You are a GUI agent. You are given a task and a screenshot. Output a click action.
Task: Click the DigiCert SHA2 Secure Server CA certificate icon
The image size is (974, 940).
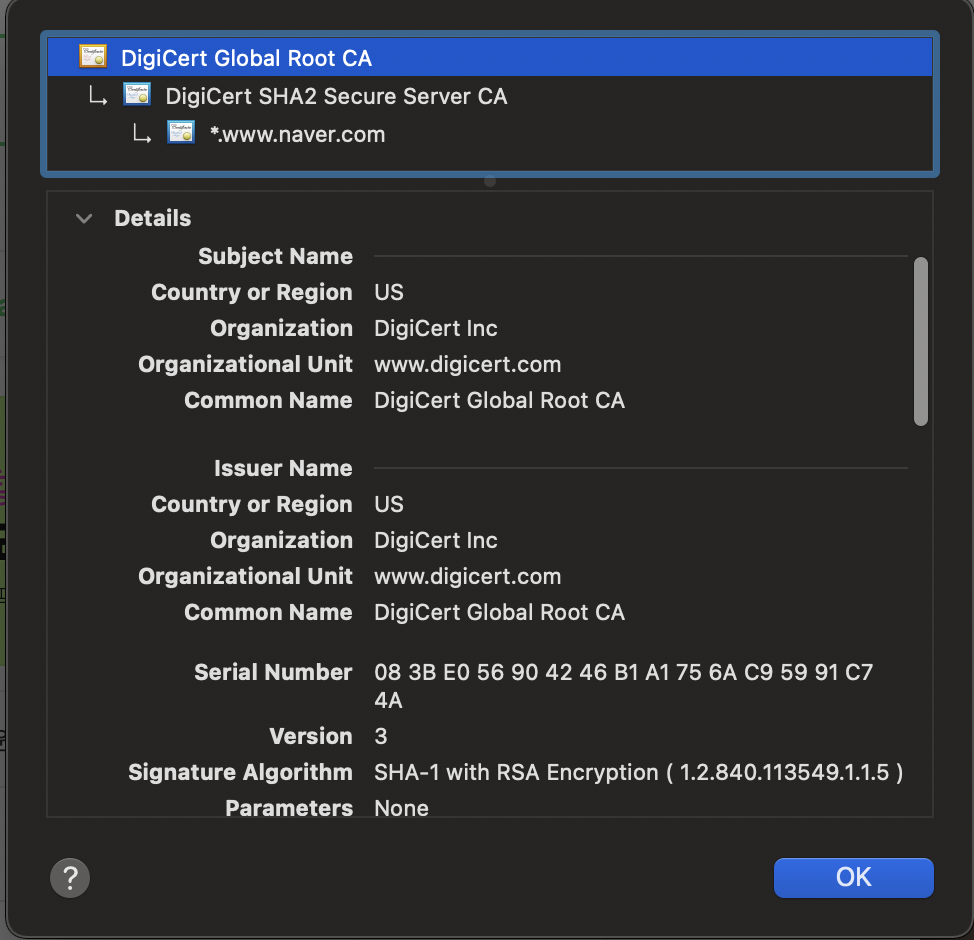pyautogui.click(x=137, y=94)
